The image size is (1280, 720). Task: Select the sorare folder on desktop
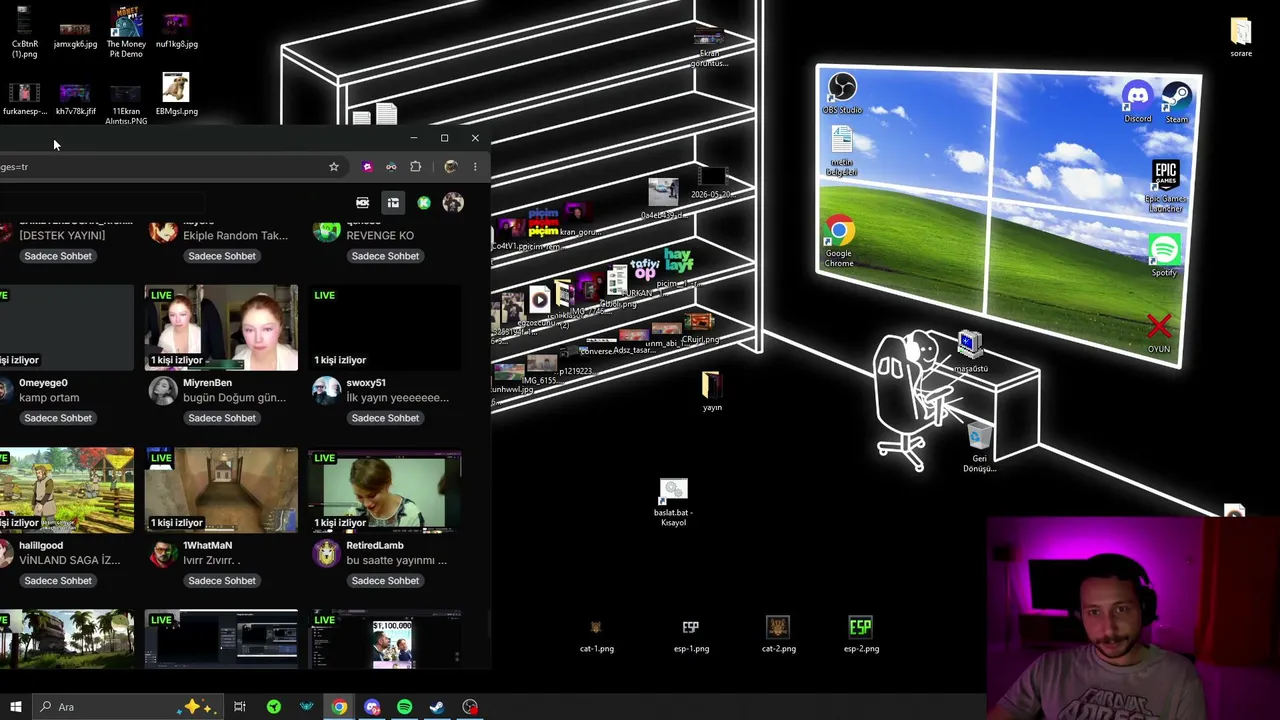(x=1241, y=38)
